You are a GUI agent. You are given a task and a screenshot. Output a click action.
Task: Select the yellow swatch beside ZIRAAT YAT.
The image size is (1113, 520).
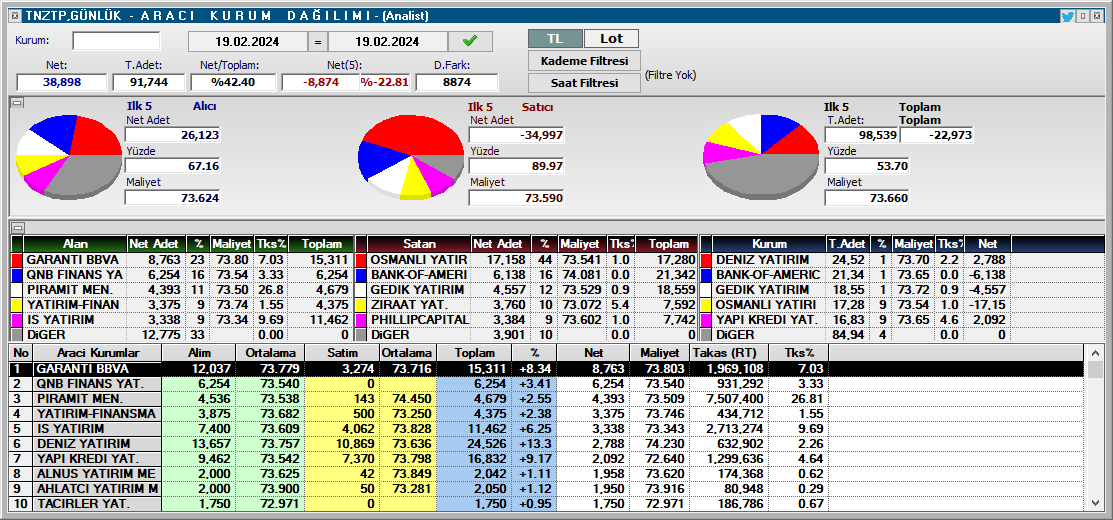point(361,304)
